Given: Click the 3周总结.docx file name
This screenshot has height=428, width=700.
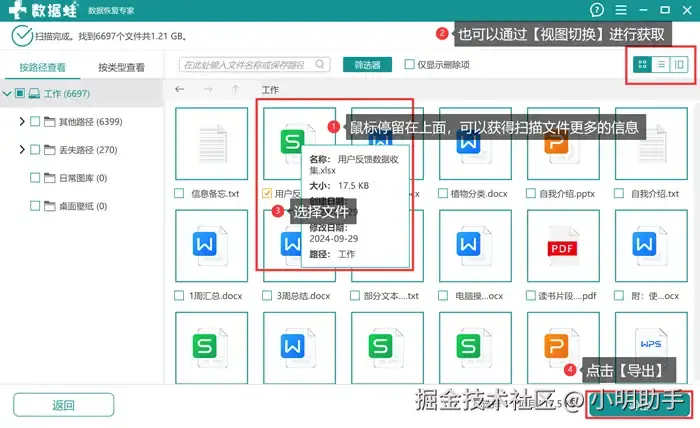Looking at the screenshot, I should coord(304,295).
